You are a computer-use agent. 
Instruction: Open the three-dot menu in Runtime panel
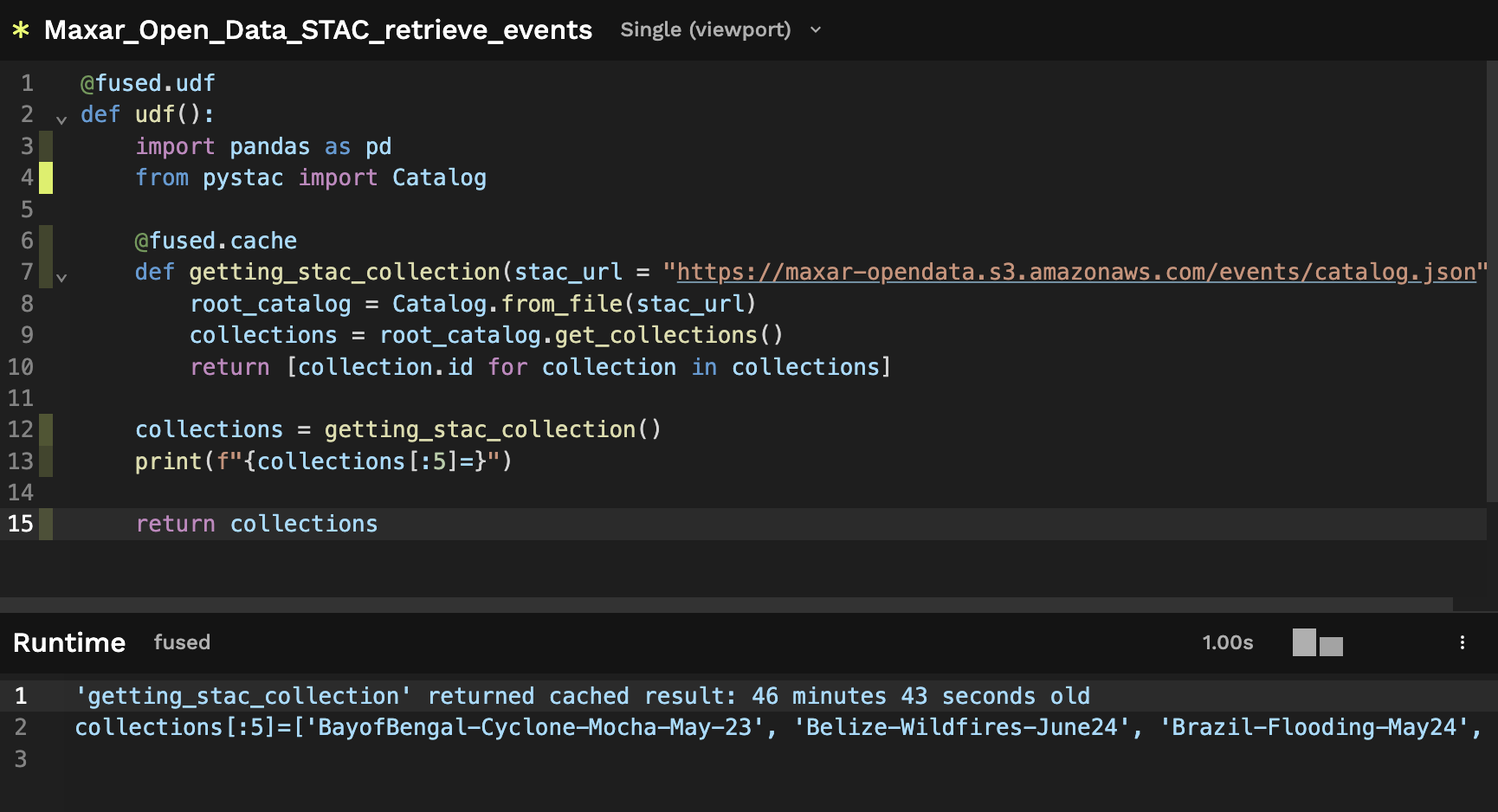(1462, 642)
